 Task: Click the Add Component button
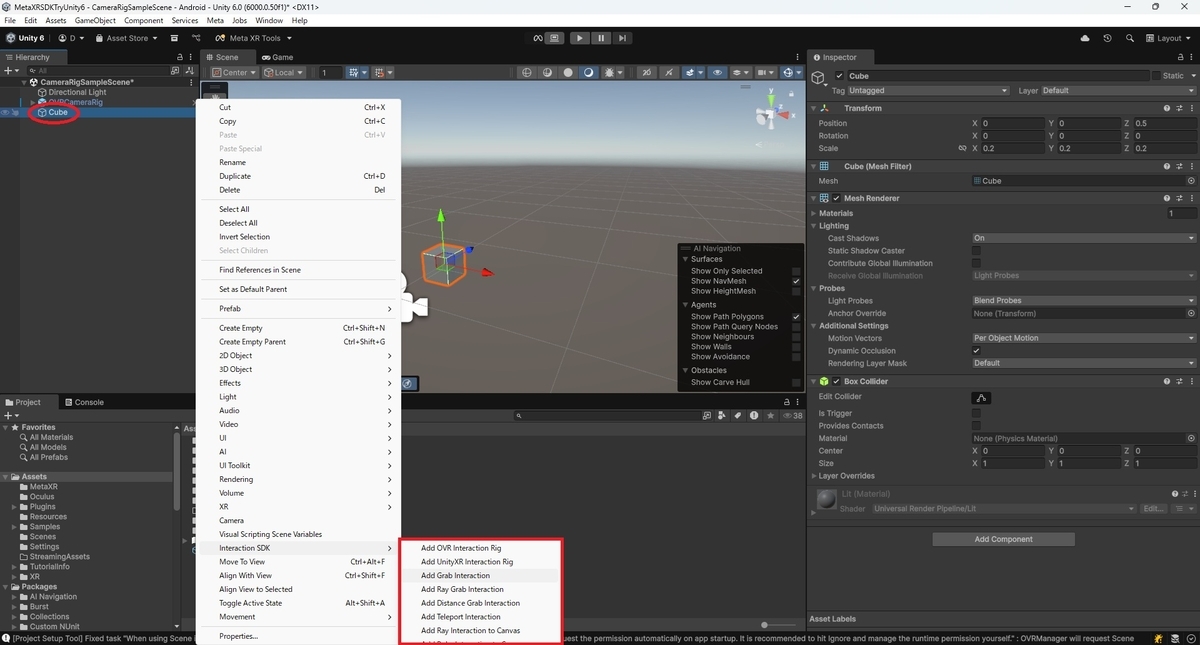(1003, 539)
